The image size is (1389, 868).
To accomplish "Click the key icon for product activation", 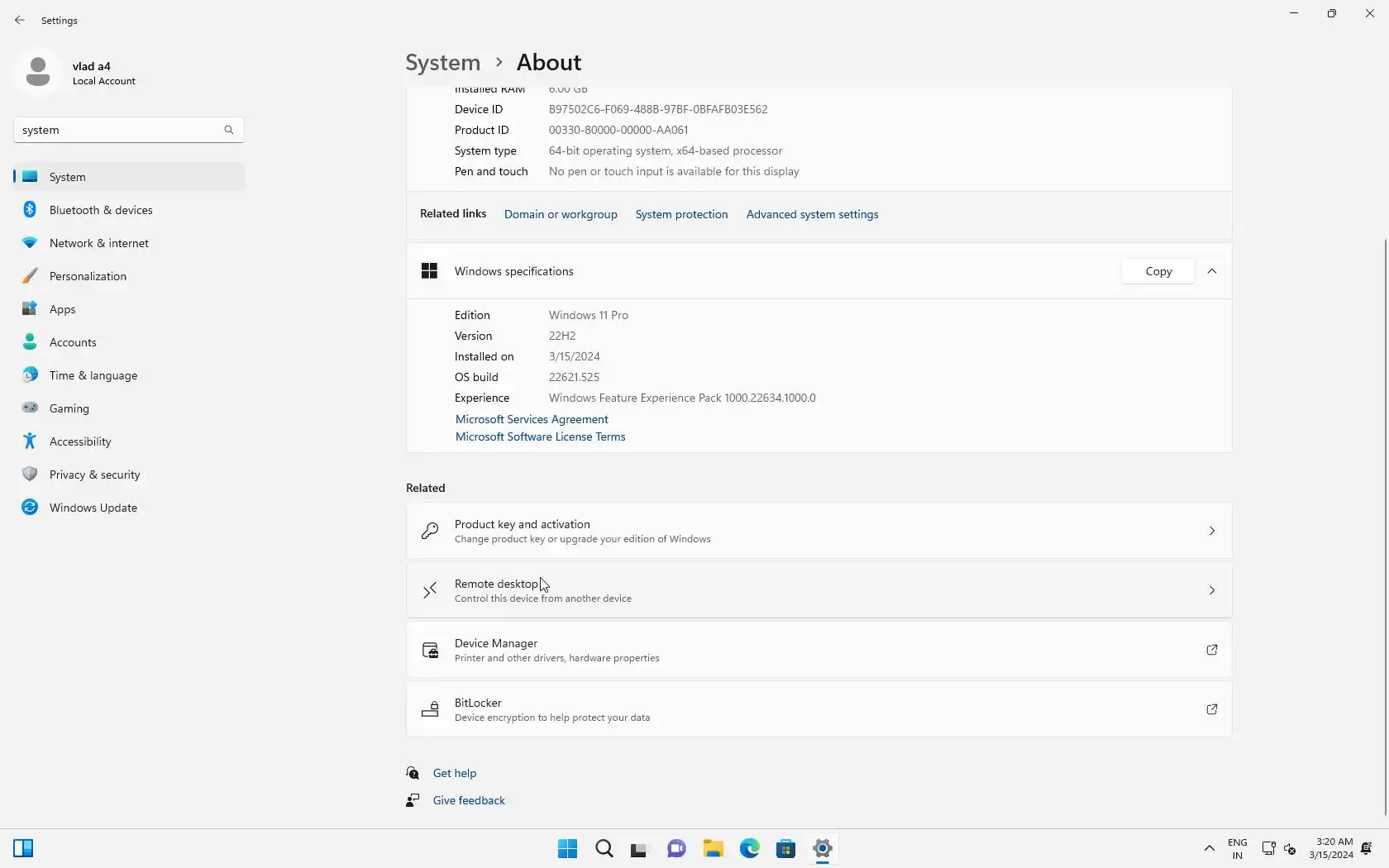I will (430, 531).
